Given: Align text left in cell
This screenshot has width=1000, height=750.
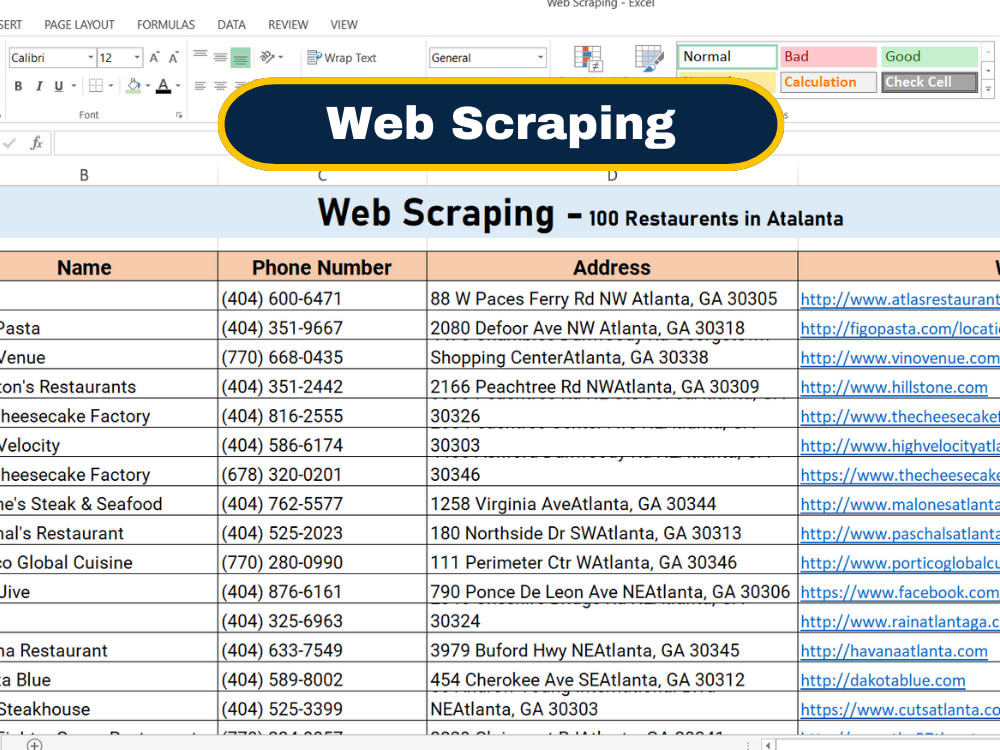Looking at the screenshot, I should click(200, 85).
